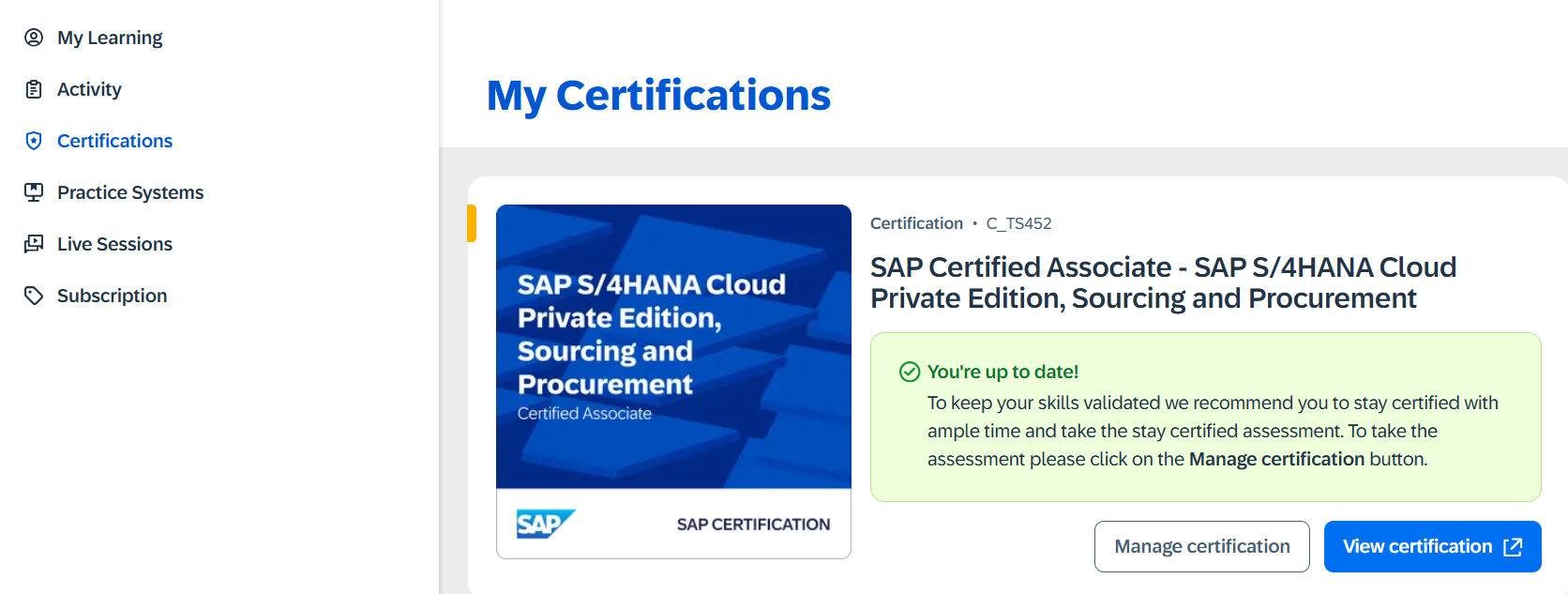Click the Practice Systems monitor icon

(x=34, y=192)
